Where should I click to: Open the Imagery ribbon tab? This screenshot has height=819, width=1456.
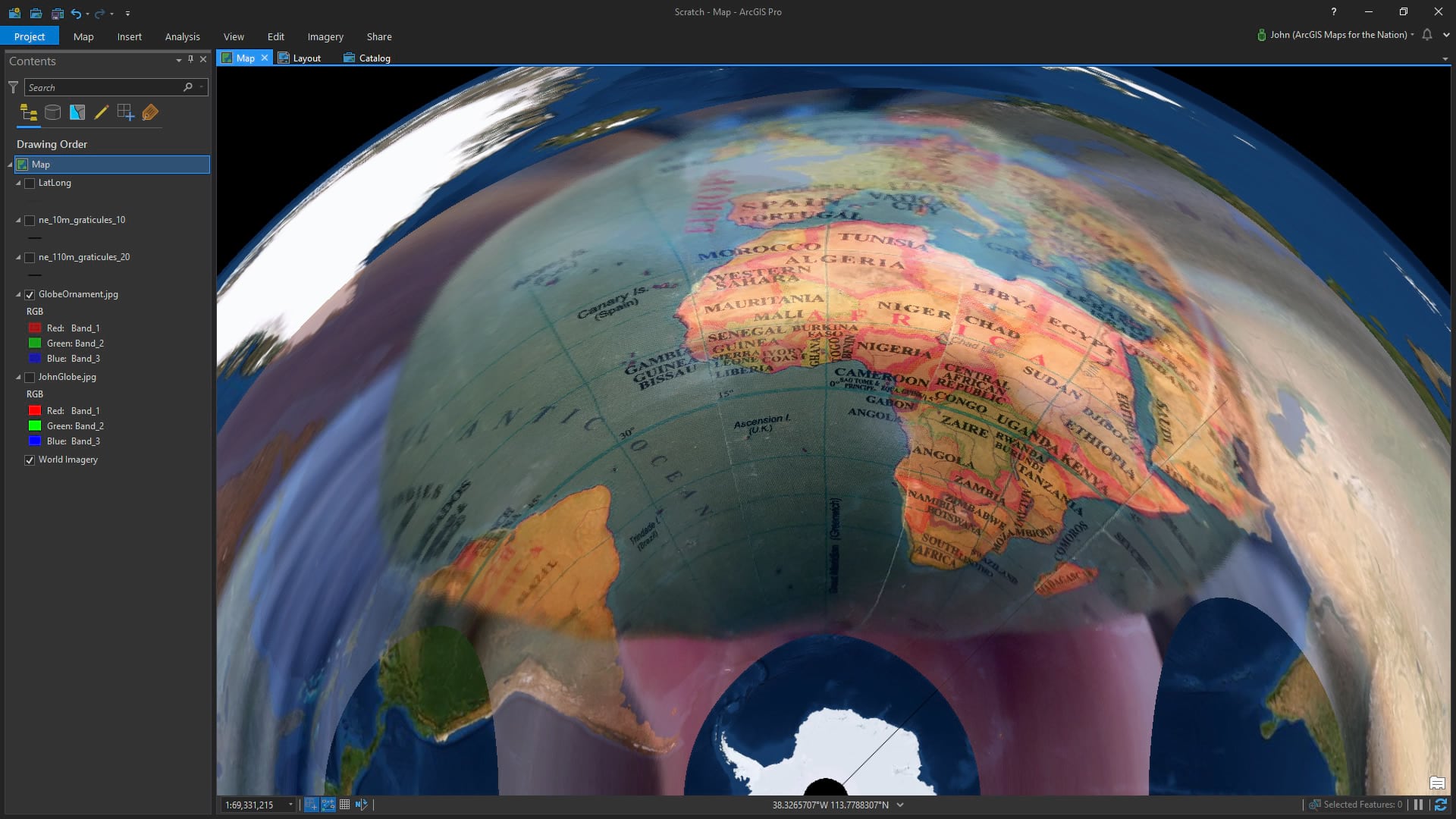point(325,36)
